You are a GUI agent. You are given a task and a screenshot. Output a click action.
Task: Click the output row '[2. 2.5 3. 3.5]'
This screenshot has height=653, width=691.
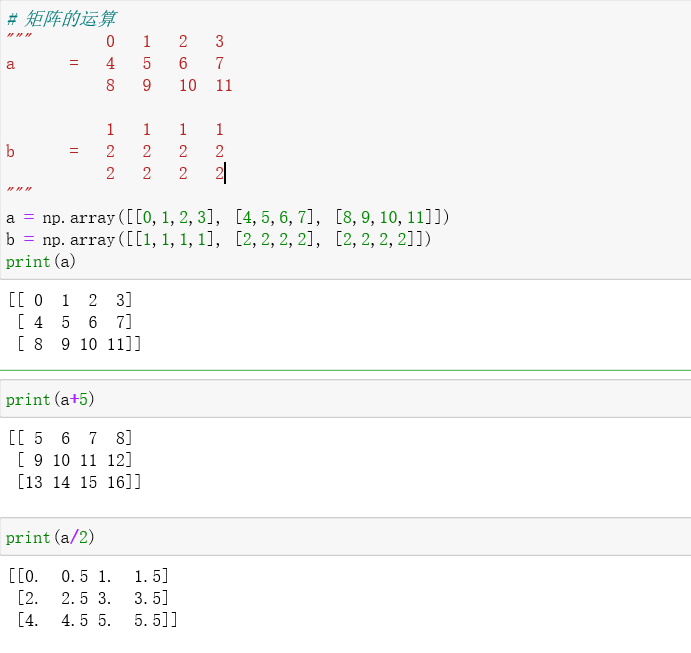93,598
